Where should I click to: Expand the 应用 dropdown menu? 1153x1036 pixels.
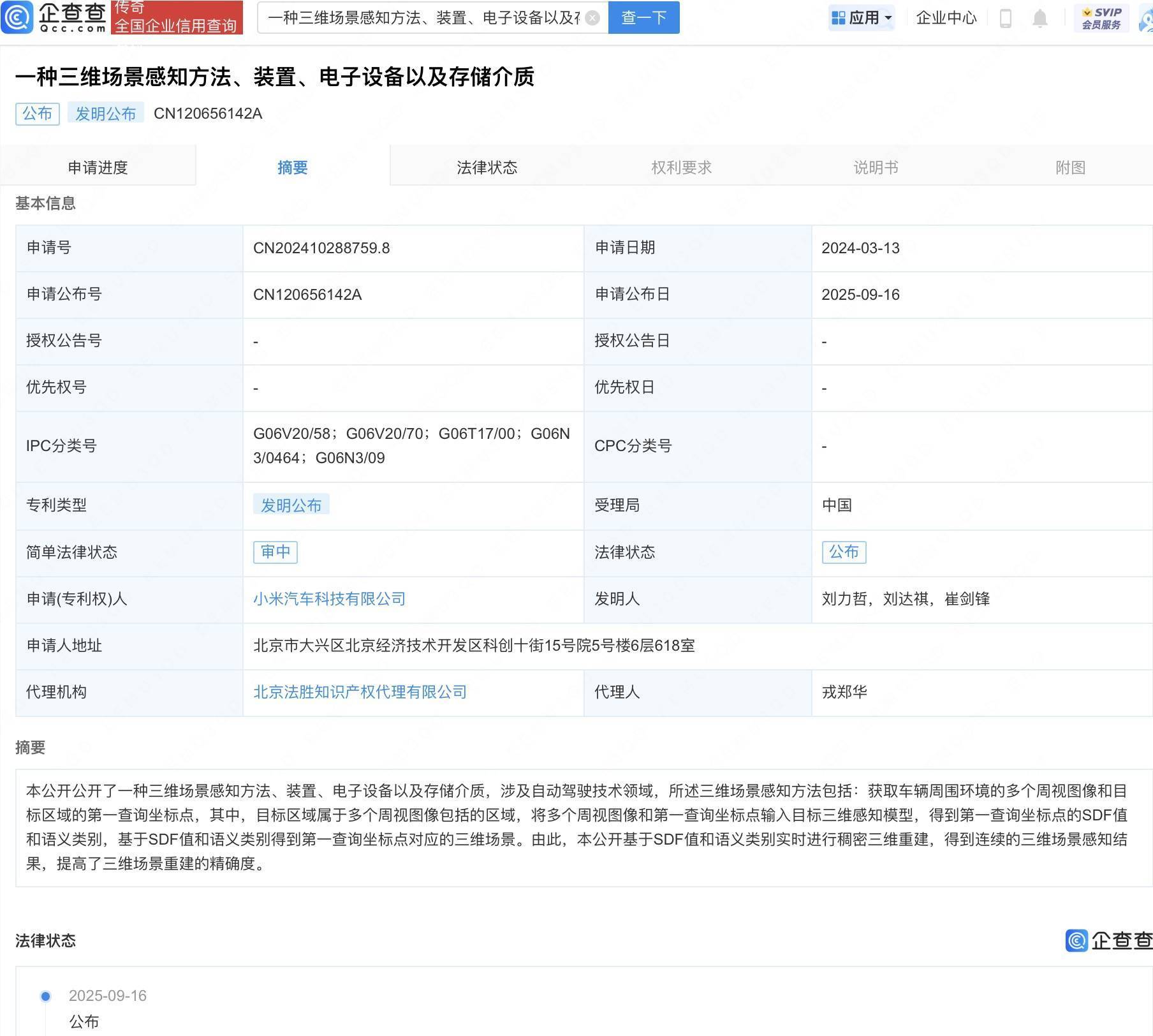[x=862, y=18]
